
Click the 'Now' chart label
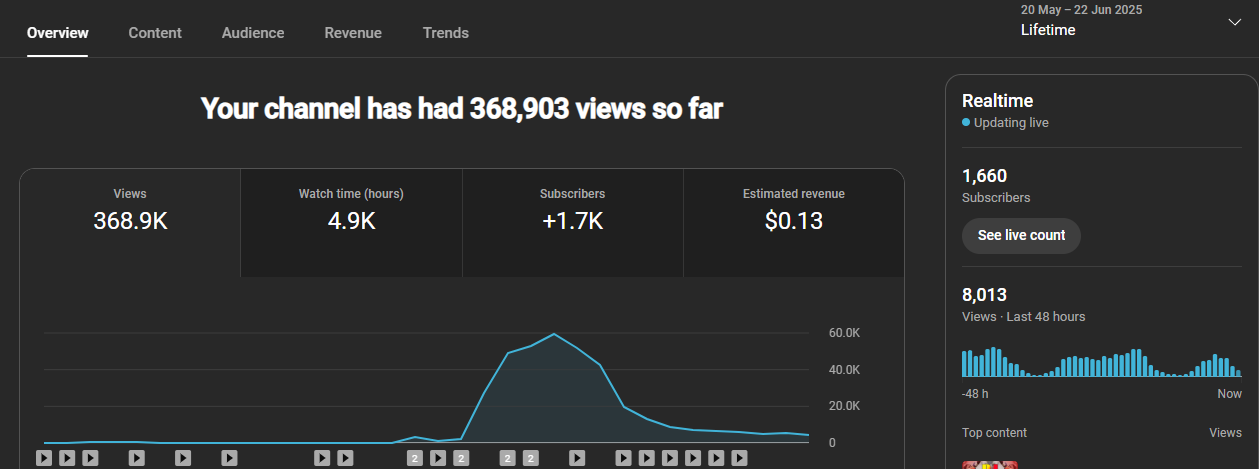(x=1229, y=394)
